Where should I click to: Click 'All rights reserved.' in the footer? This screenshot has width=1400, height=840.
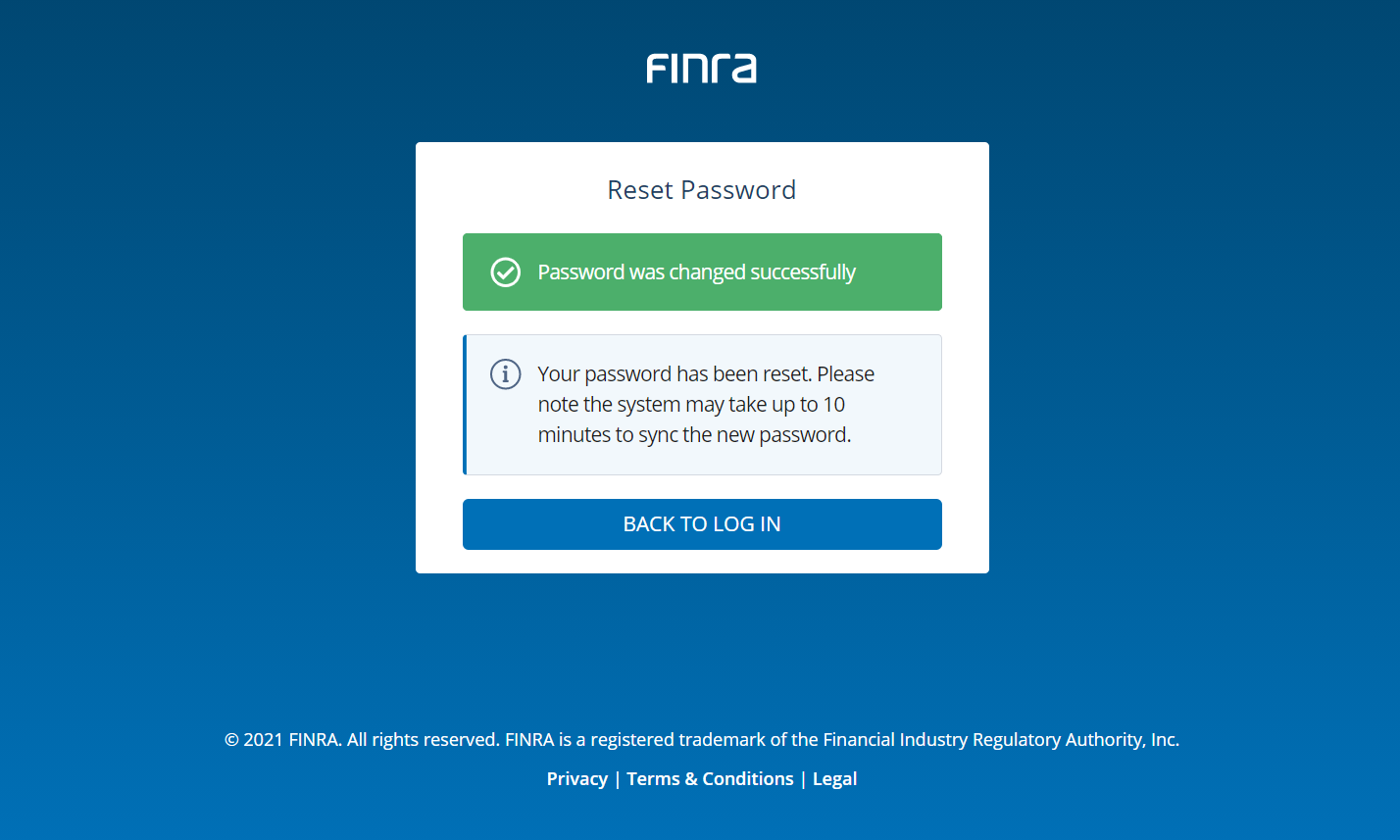click(x=424, y=740)
